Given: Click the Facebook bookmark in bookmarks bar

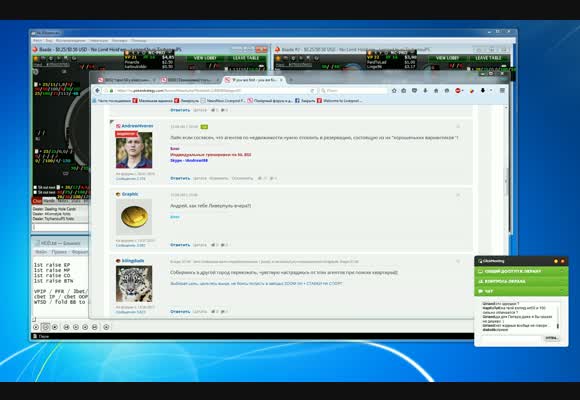Looking at the screenshot, I should point(307,101).
